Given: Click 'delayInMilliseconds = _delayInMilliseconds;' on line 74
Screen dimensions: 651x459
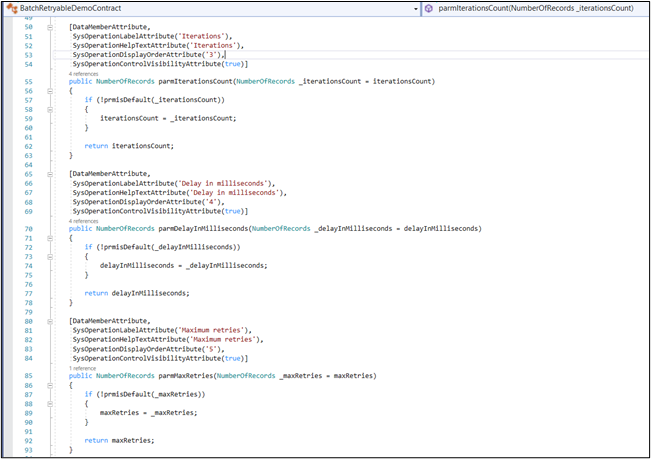Looking at the screenshot, I should coord(184,266).
